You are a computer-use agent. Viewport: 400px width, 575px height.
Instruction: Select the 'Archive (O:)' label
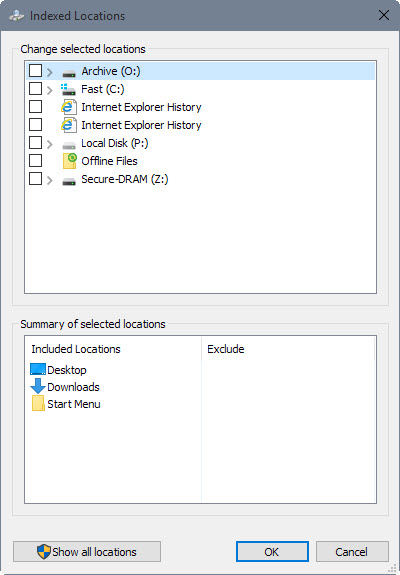(x=111, y=71)
